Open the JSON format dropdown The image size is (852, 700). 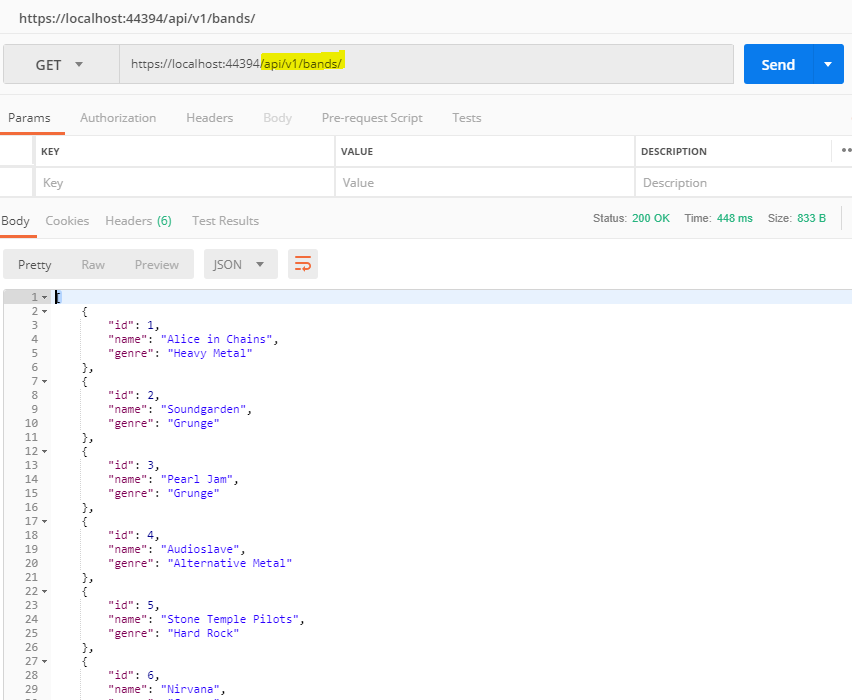[x=241, y=264]
